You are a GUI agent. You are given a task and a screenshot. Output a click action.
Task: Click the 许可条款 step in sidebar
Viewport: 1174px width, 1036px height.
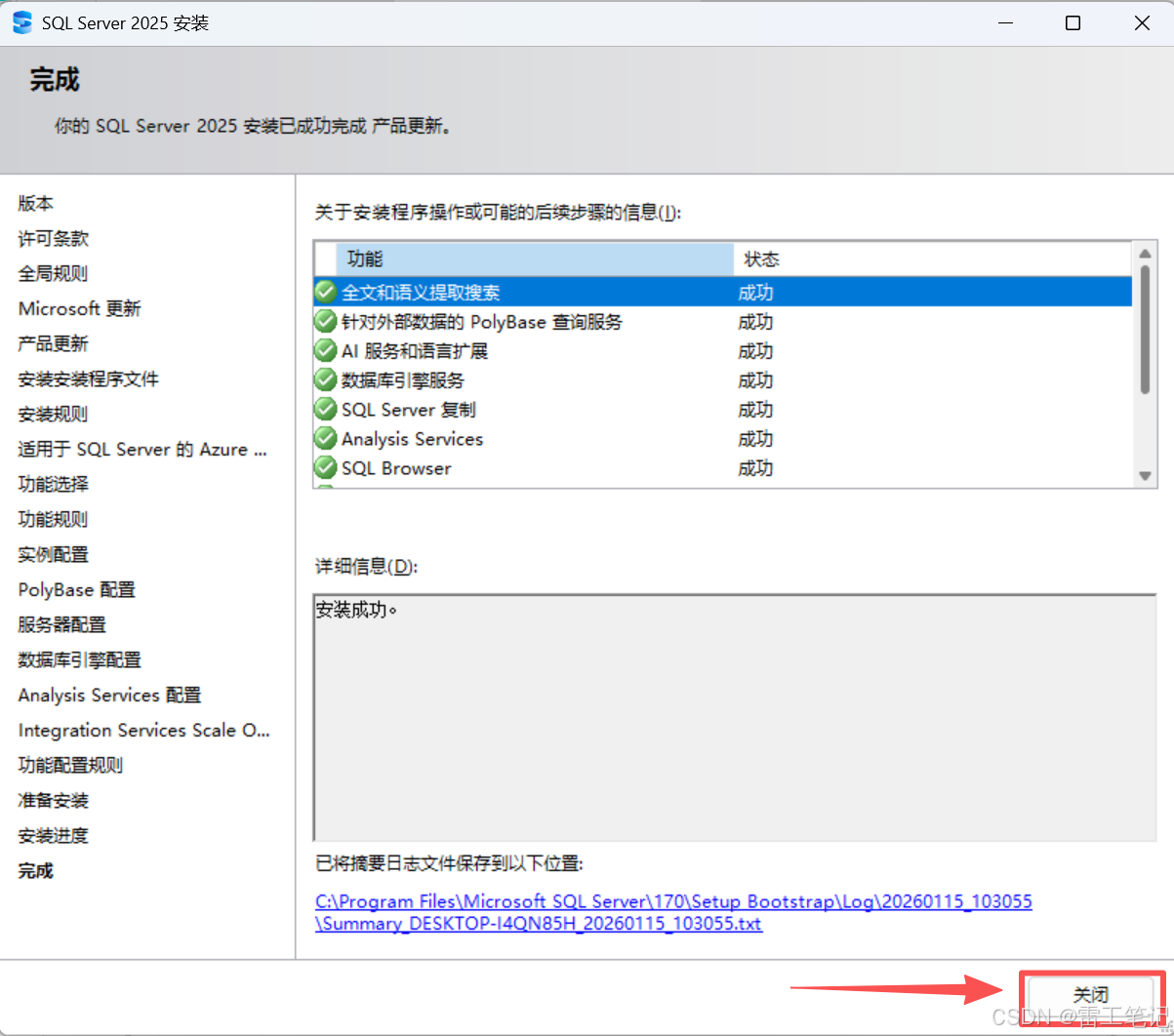pos(54,238)
